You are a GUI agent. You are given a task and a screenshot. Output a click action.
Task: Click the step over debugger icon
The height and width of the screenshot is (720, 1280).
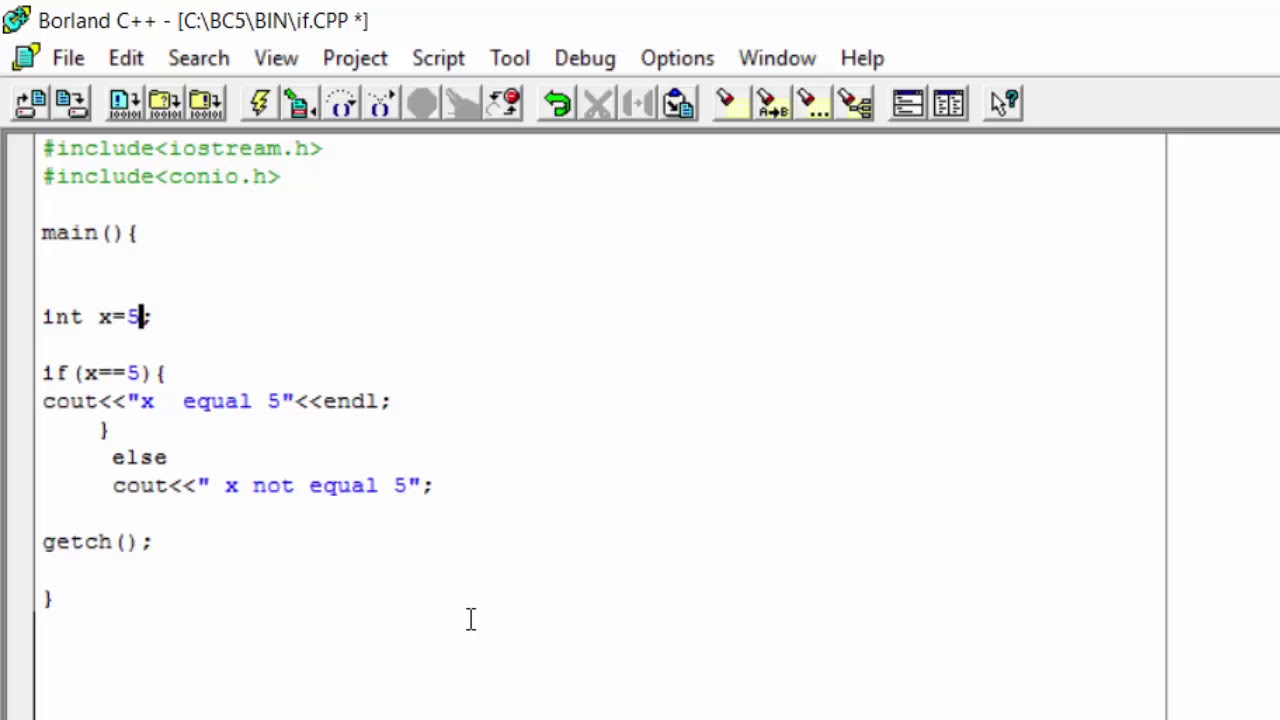coord(341,103)
